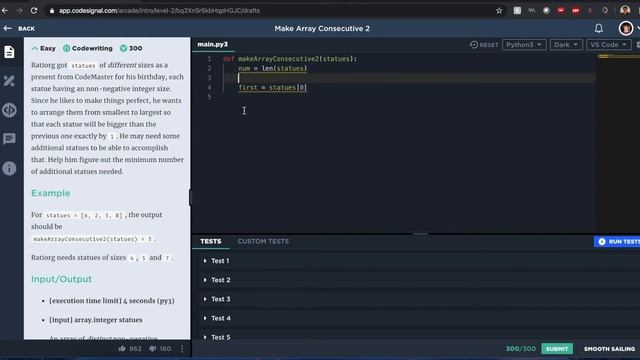This screenshot has height=360, width=640.
Task: Click the thumbs down icon
Action: click(x=152, y=349)
